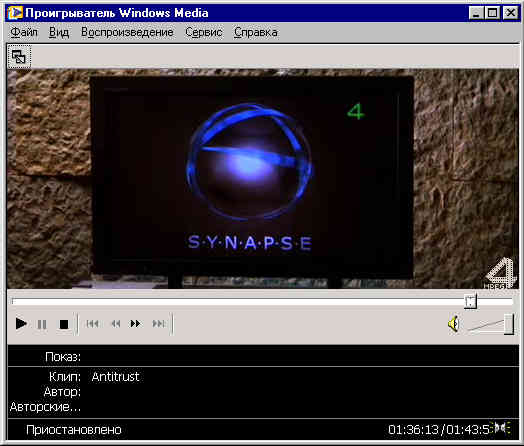
Task: Mute sound via the speaker icon
Action: click(453, 324)
